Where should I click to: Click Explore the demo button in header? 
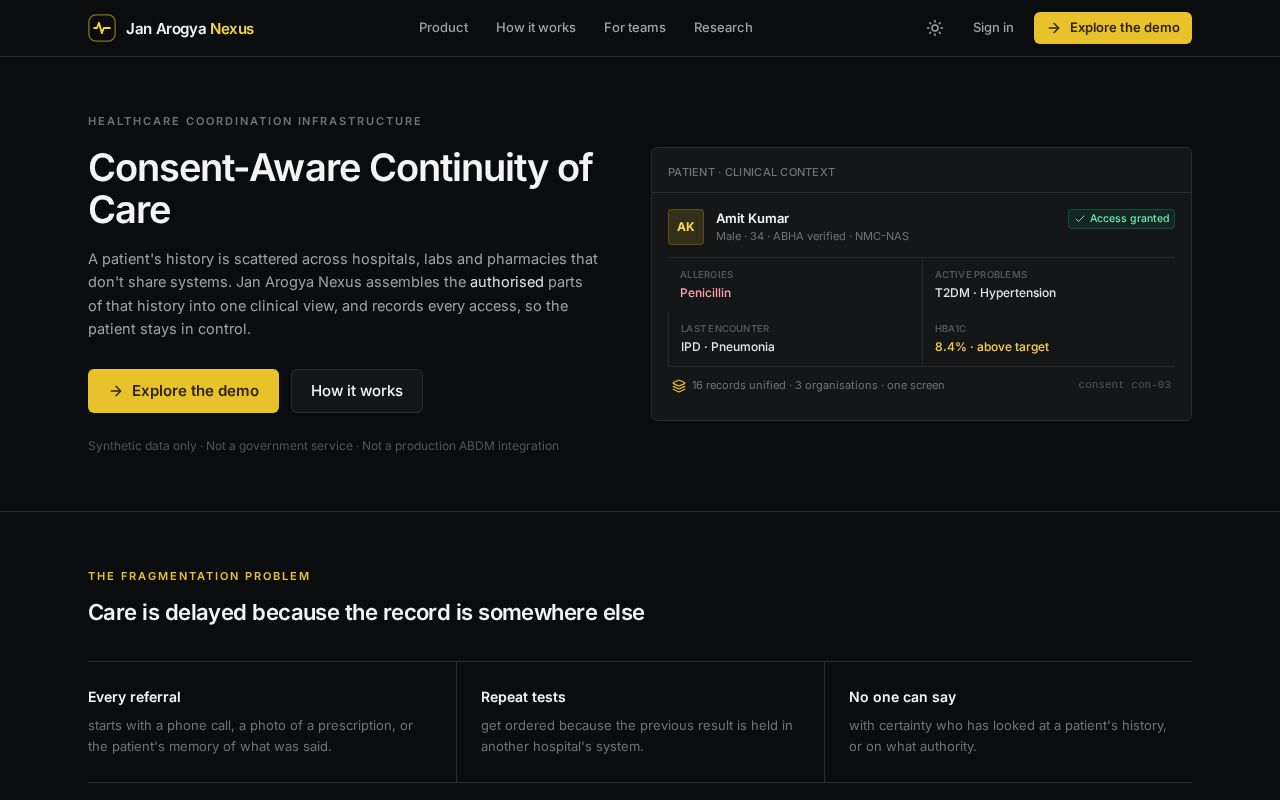[x=1113, y=28]
